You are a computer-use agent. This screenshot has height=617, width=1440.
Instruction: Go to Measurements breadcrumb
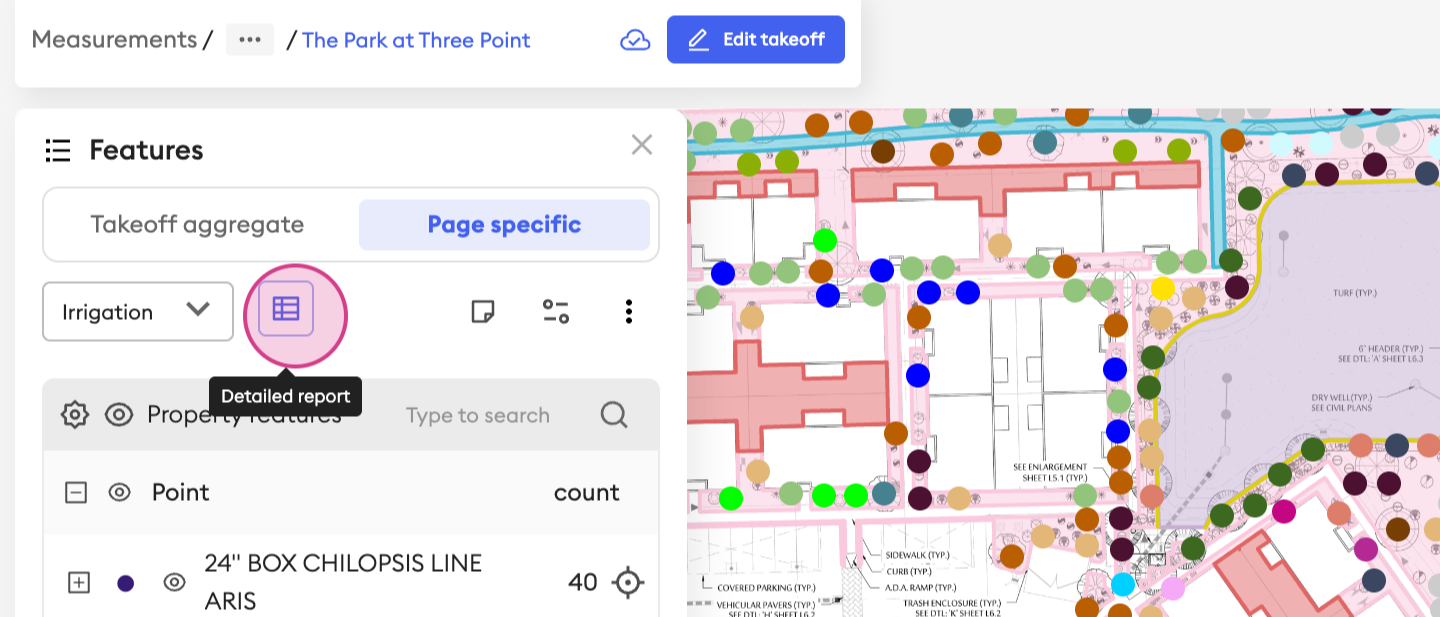click(114, 40)
